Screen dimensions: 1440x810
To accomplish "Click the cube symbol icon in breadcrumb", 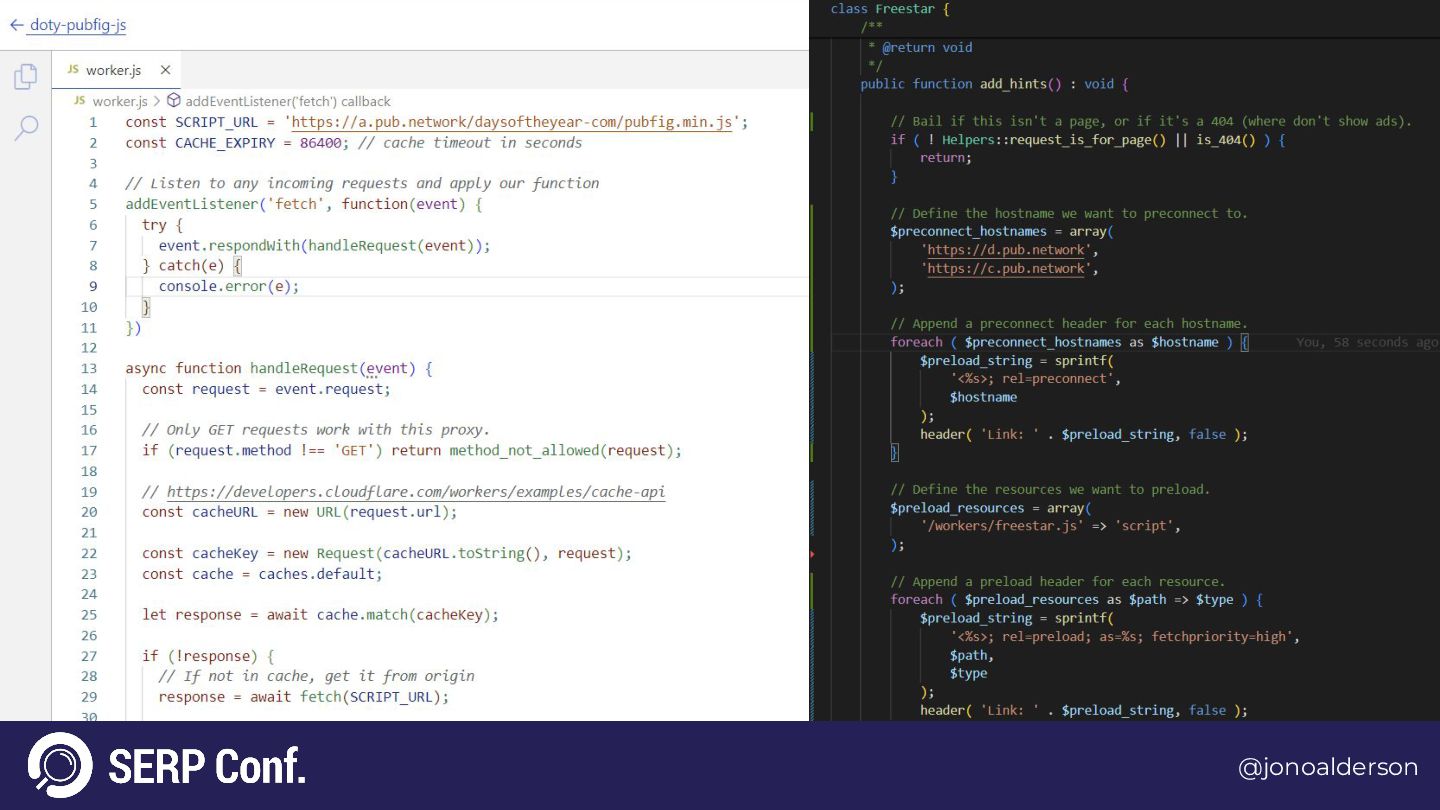I will pyautogui.click(x=173, y=101).
